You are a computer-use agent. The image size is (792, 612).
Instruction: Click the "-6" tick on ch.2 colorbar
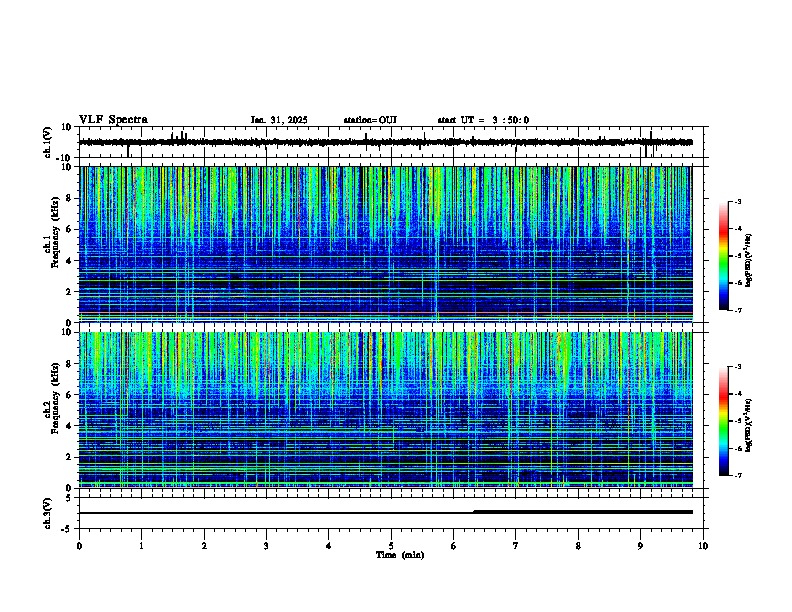click(737, 448)
